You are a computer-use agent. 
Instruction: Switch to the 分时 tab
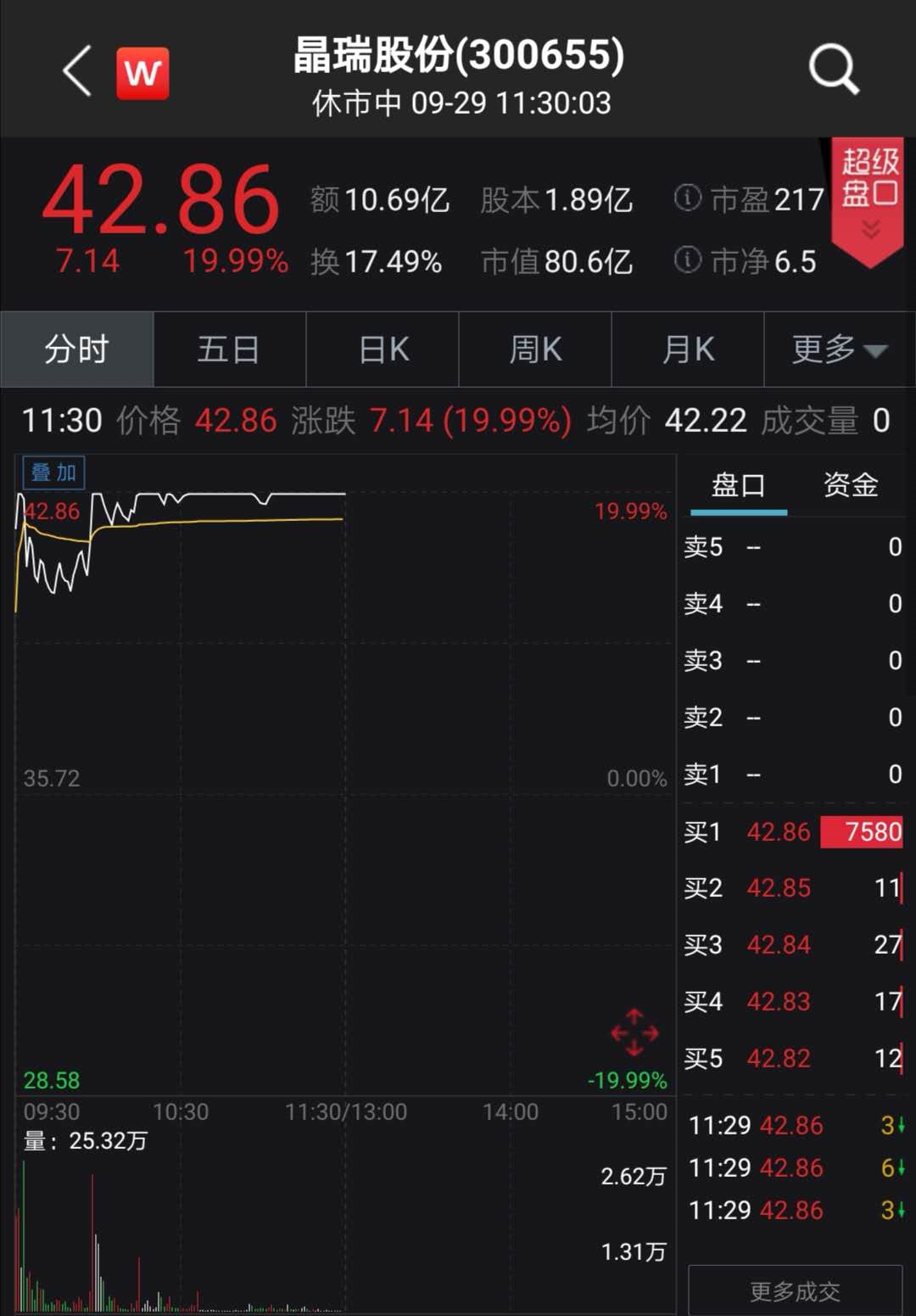click(x=77, y=350)
